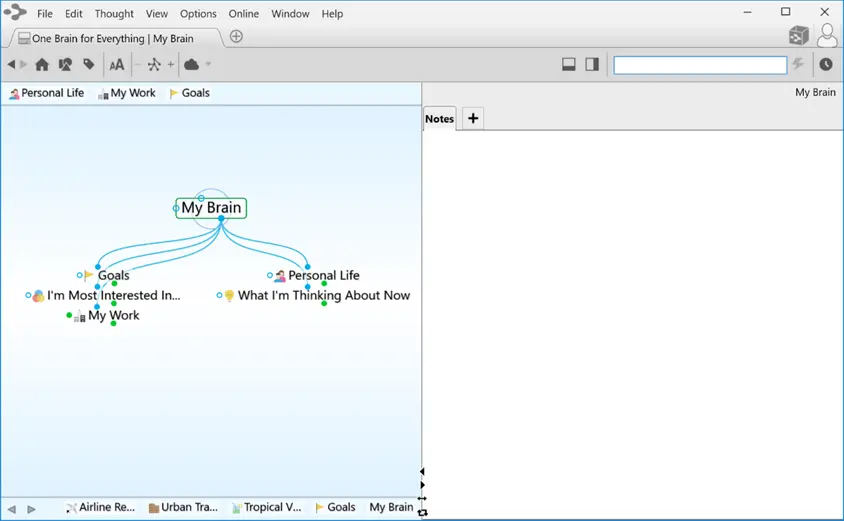Screen dimensions: 844x521
Task: Go back with toolbar back arrow
Action: (x=11, y=65)
